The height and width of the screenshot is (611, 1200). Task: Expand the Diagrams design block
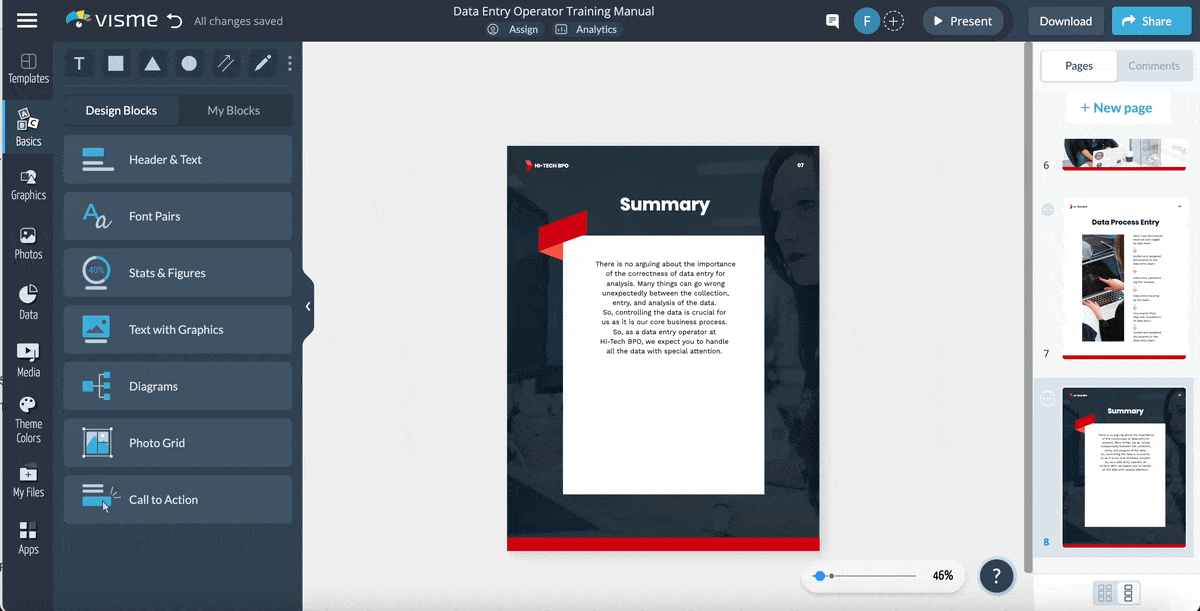pos(178,386)
